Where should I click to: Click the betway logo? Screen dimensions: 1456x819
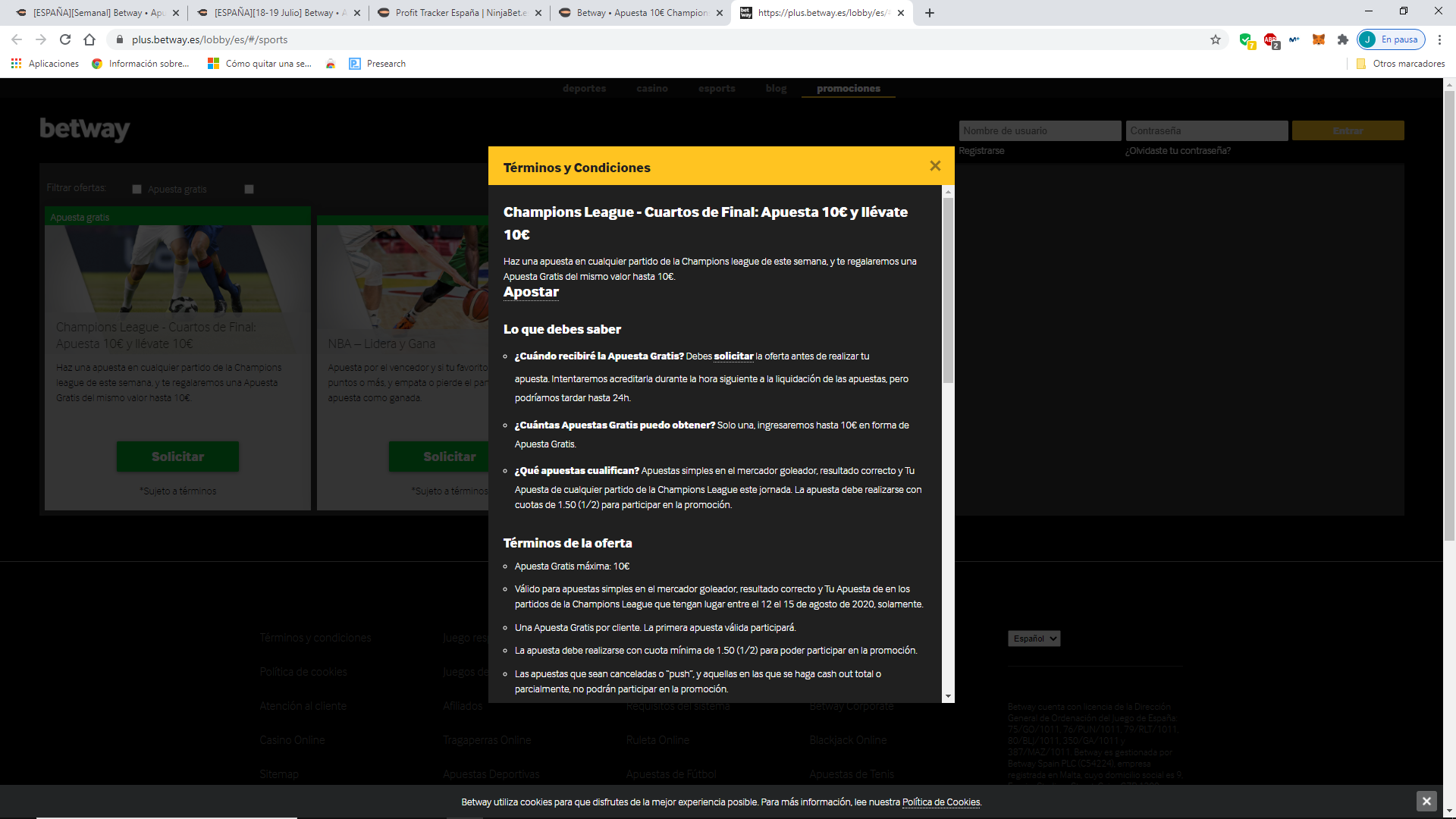click(85, 129)
